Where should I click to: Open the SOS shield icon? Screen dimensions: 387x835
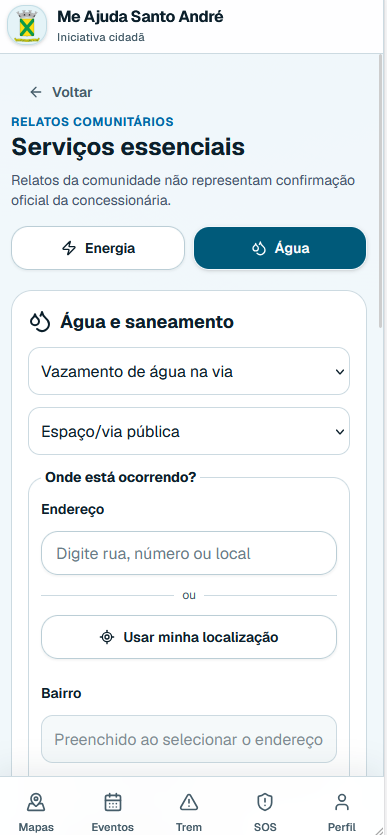265,801
